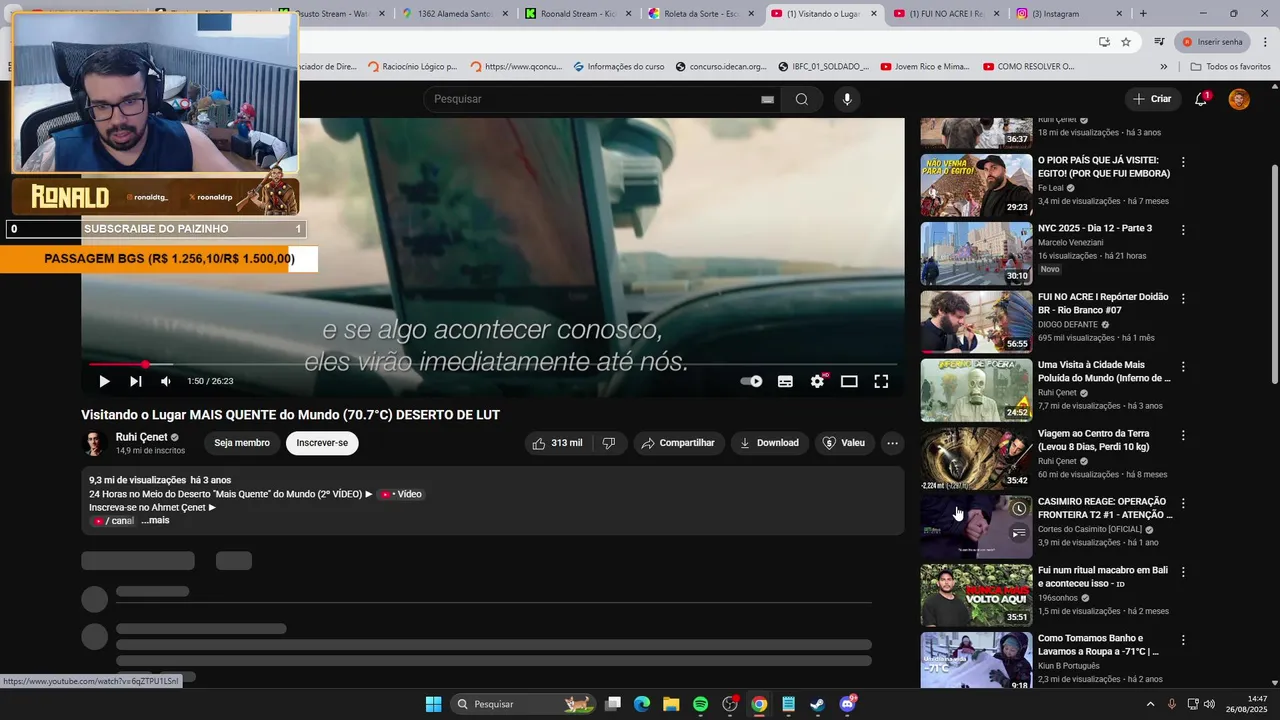Toggle autoplay switch in player

tap(751, 381)
